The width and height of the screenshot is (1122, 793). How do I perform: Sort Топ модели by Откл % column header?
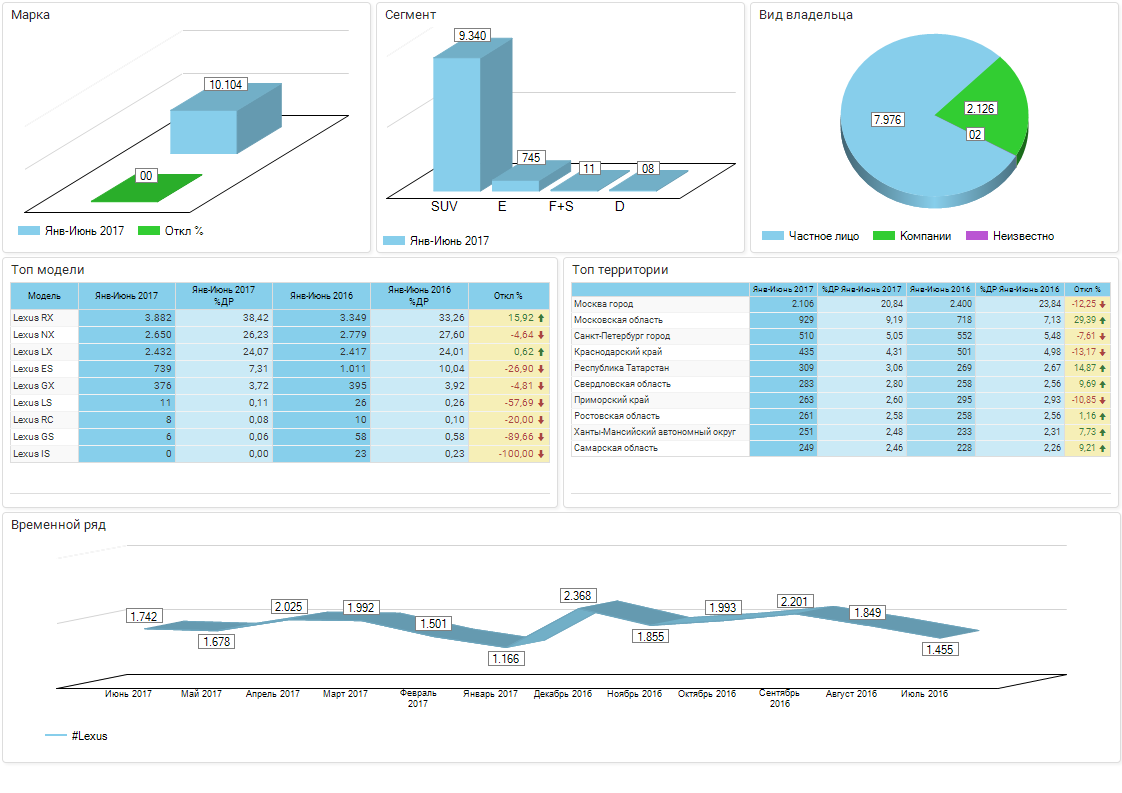click(x=508, y=296)
